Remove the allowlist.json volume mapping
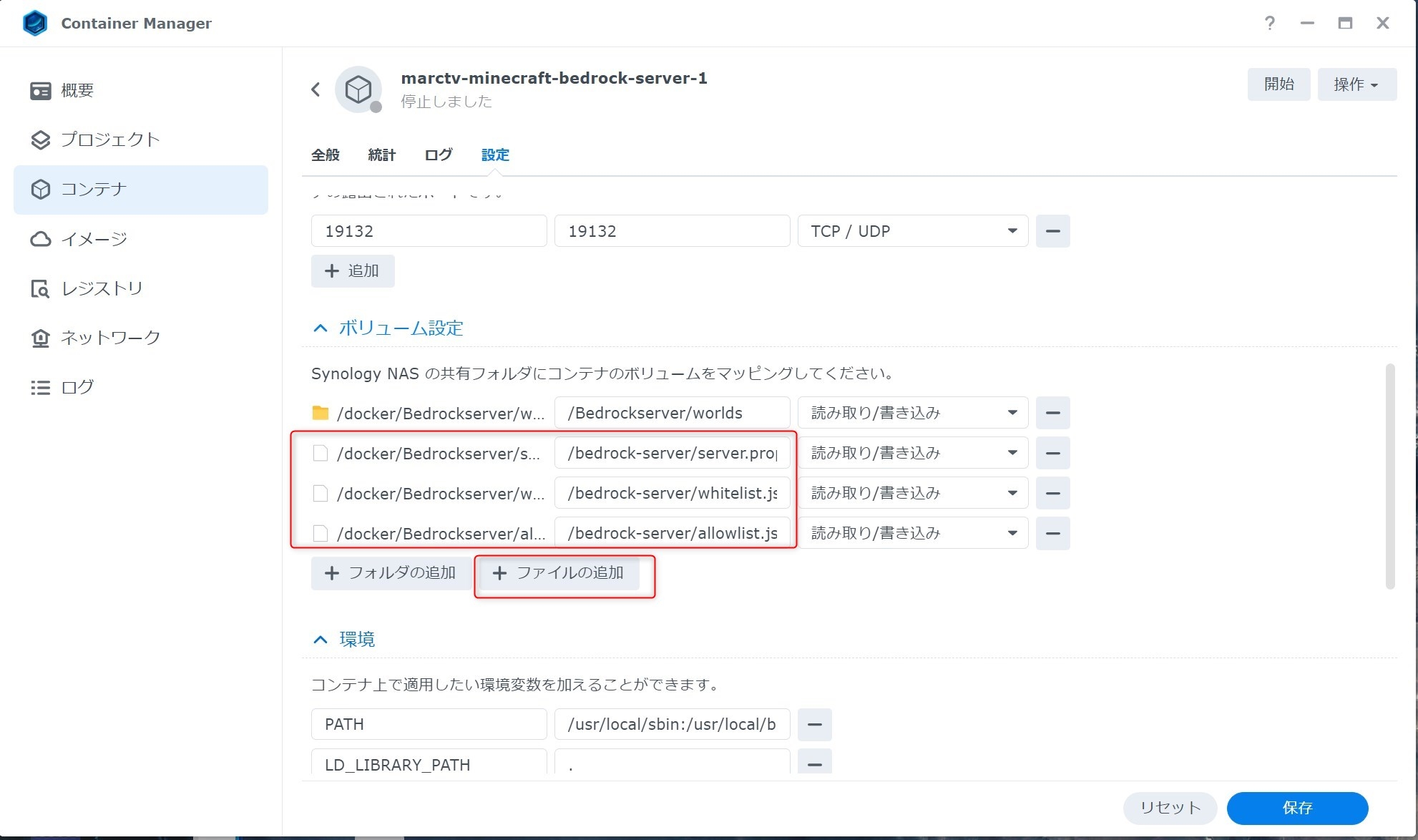 click(x=1052, y=533)
